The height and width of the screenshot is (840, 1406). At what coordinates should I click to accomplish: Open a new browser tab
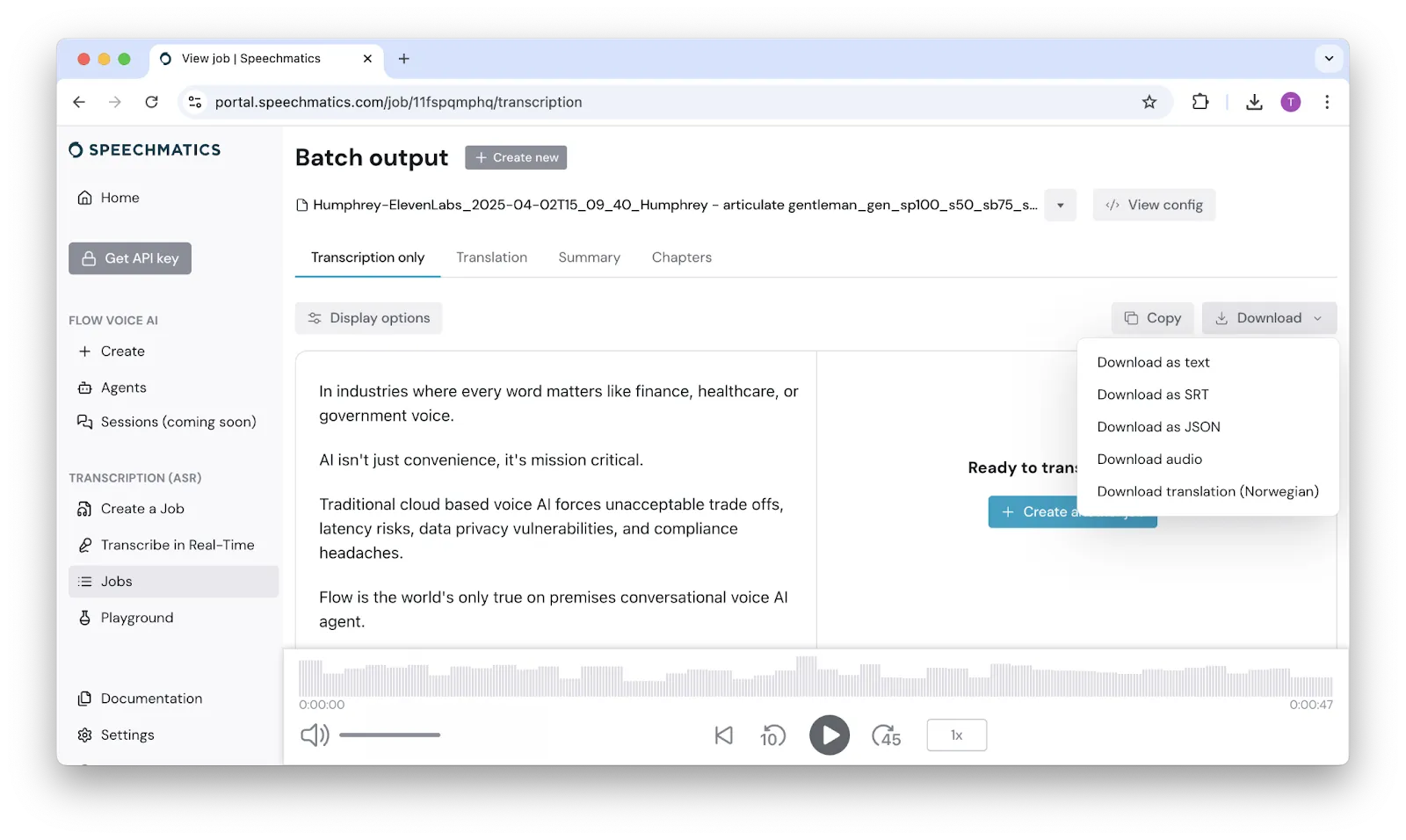coord(404,59)
